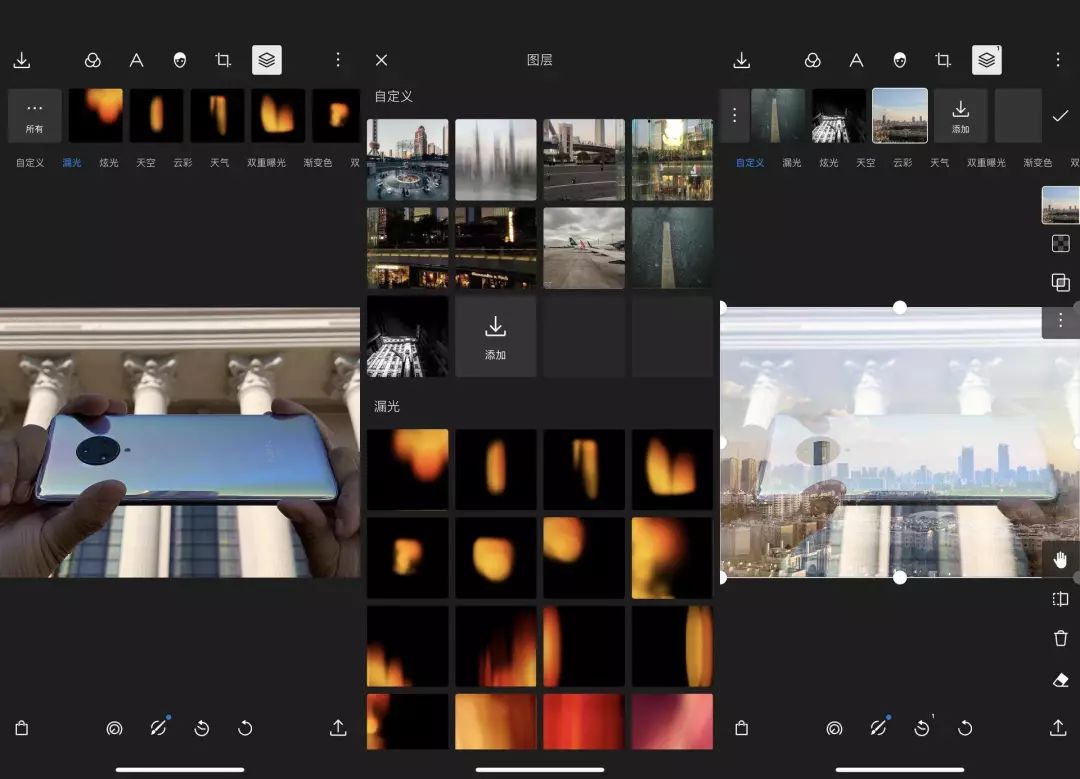Expand the 所有 all-categories button
The height and width of the screenshot is (779, 1080).
35,116
